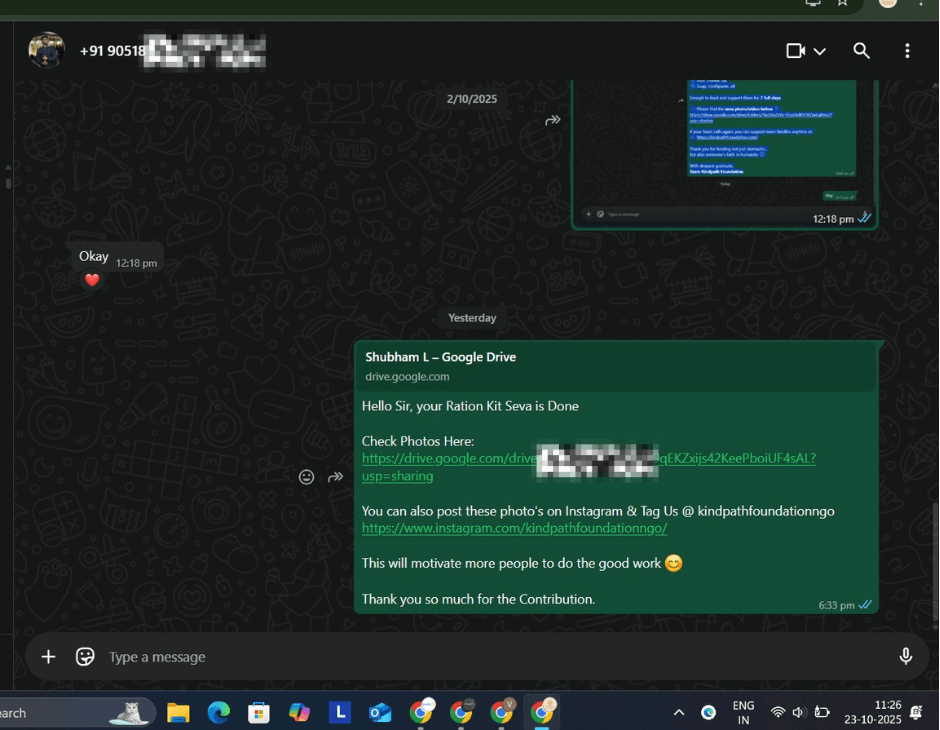Expand the call options chevron
Image resolution: width=940 pixels, height=730 pixels.
coord(820,51)
